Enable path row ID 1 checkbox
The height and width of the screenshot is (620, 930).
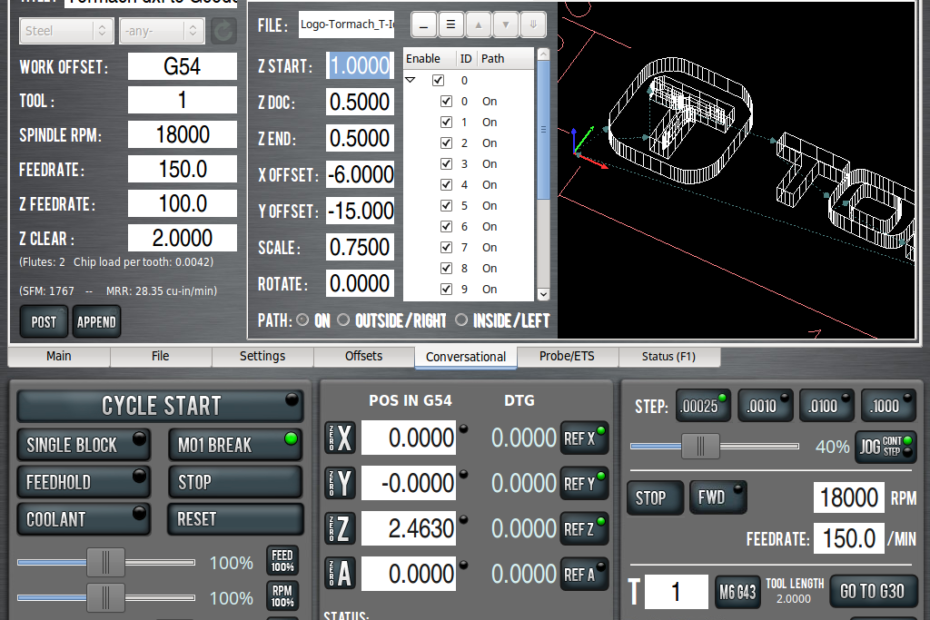(x=446, y=122)
